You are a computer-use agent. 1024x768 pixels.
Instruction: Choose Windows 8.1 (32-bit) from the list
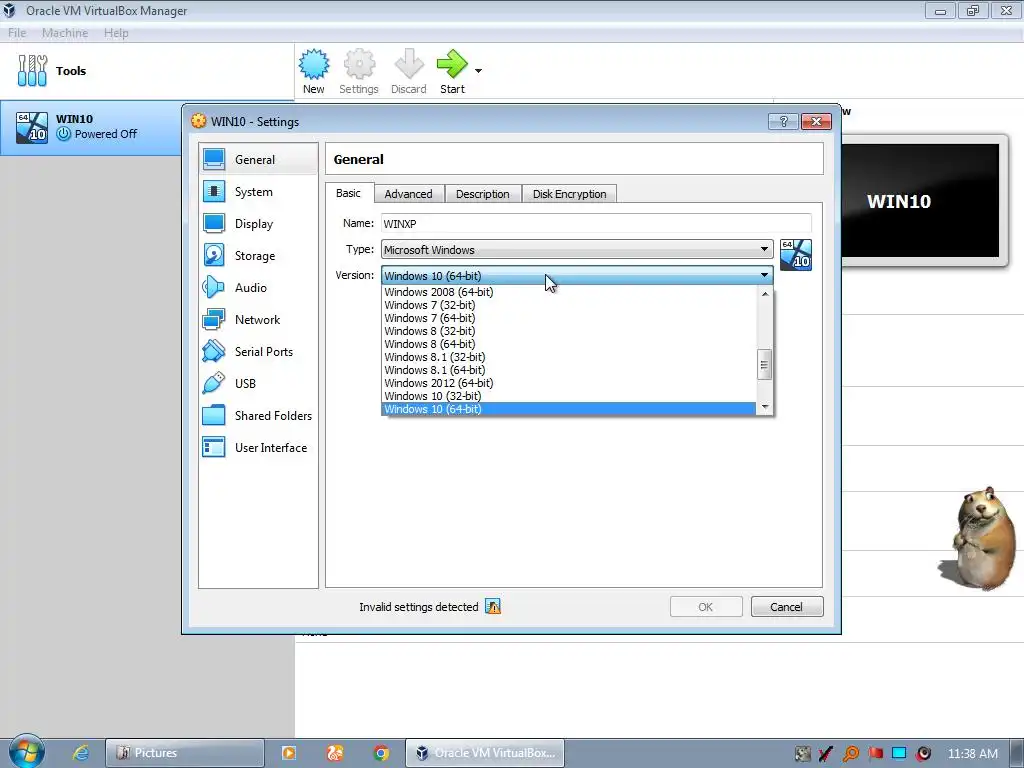(568, 357)
